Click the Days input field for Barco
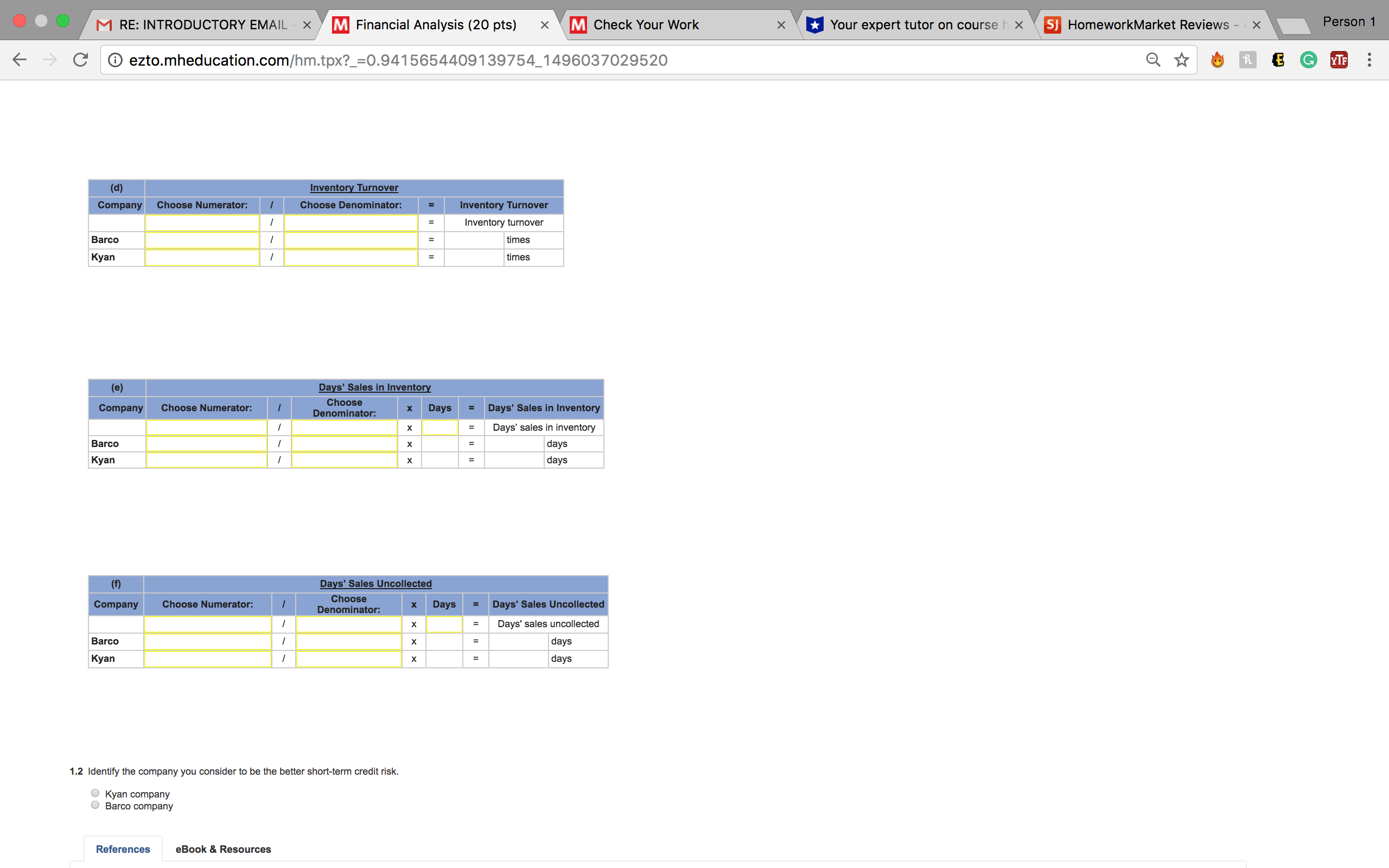This screenshot has width=1389, height=868. [x=439, y=443]
